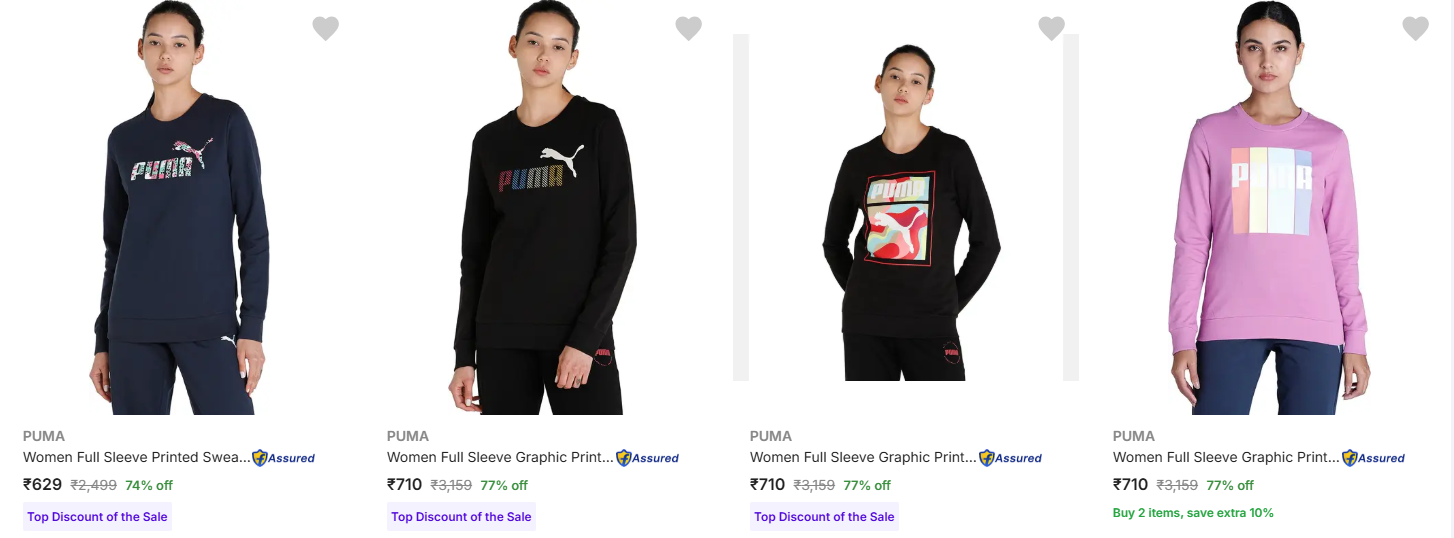Viewport: 1454px width, 538px height.
Task: Click Assured badge on third product listing
Action: (x=1011, y=458)
